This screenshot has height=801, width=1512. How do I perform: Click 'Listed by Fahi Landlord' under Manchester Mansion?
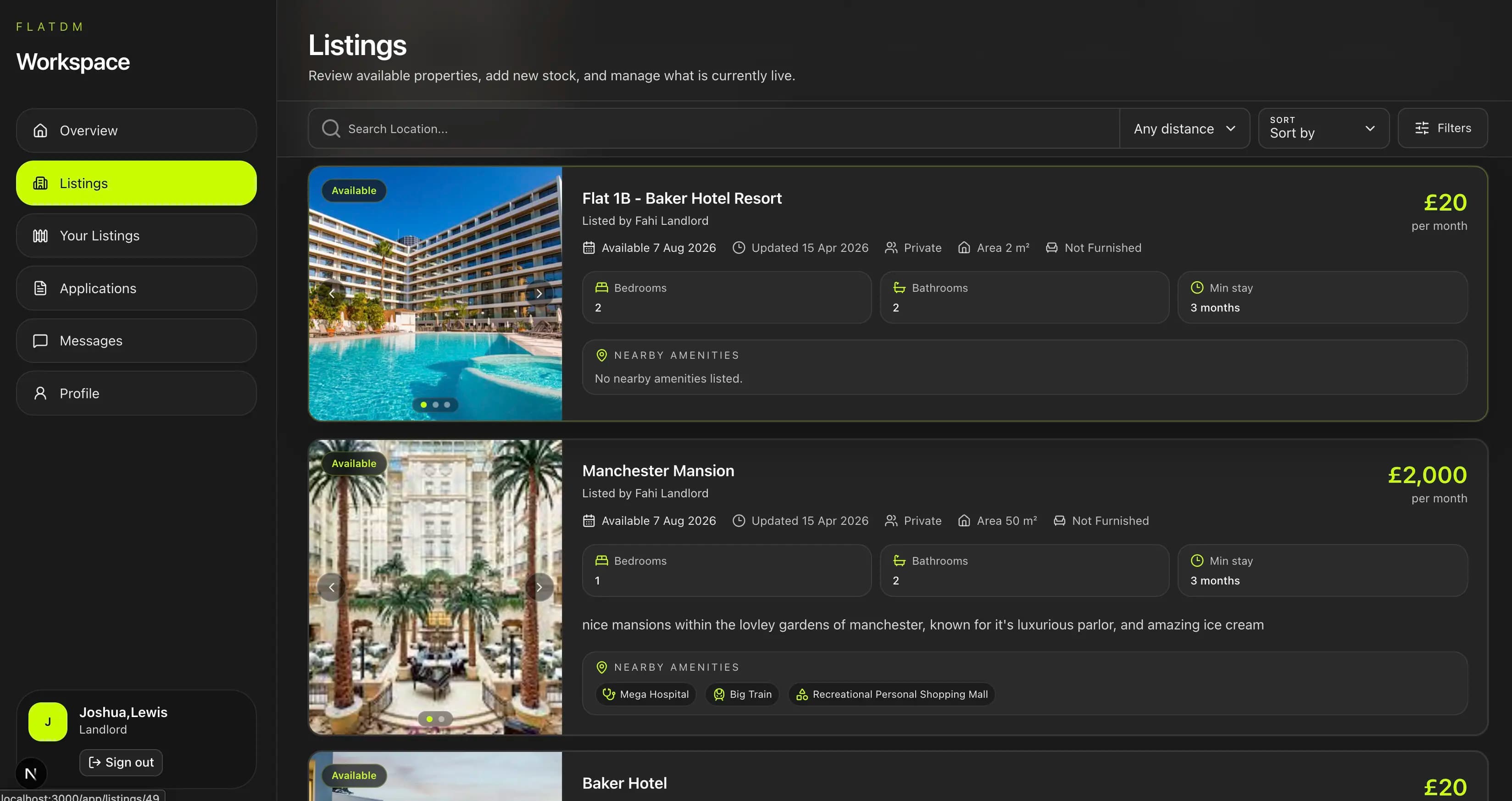[645, 494]
